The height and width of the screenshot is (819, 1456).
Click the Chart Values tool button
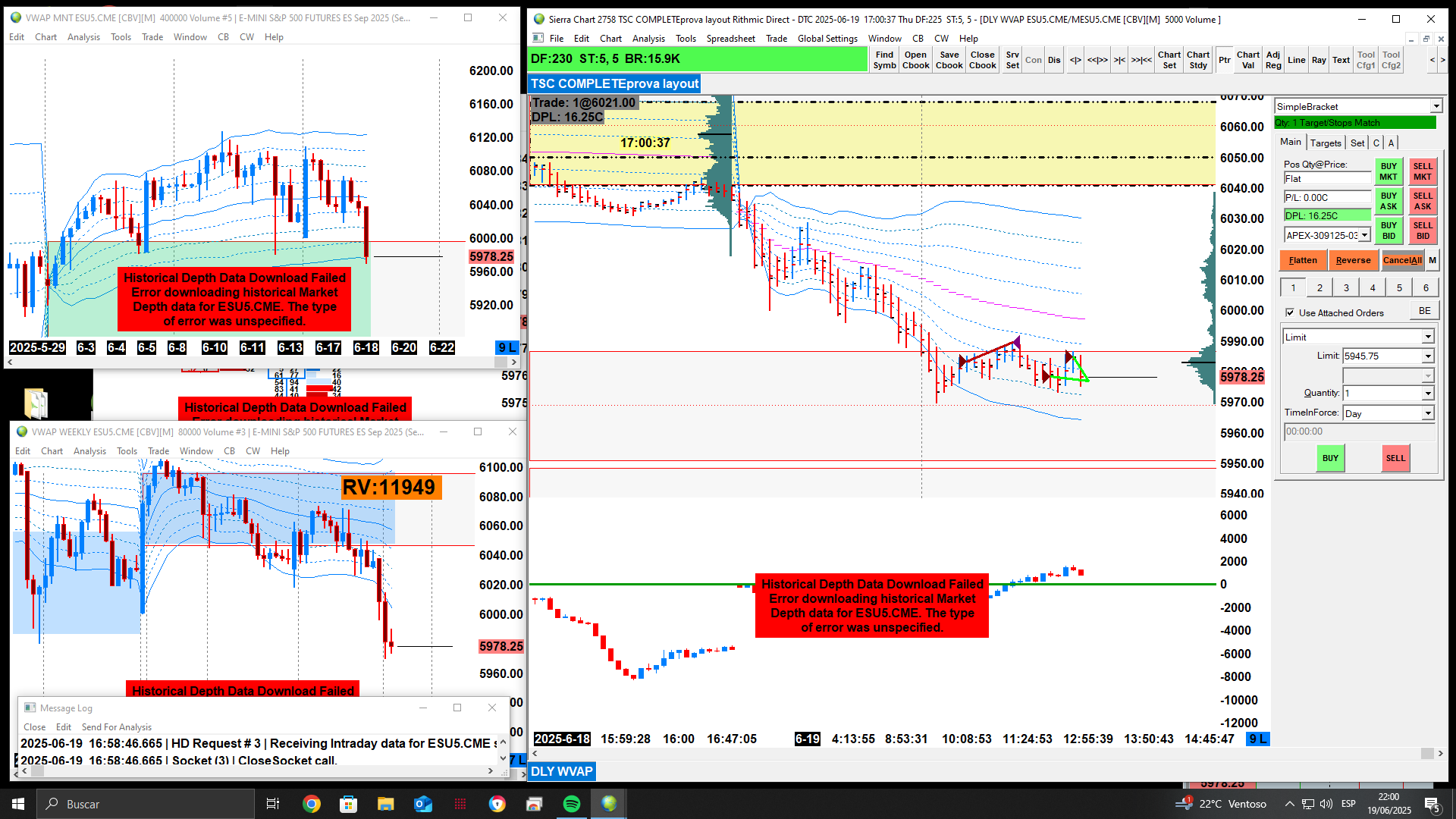point(1247,60)
